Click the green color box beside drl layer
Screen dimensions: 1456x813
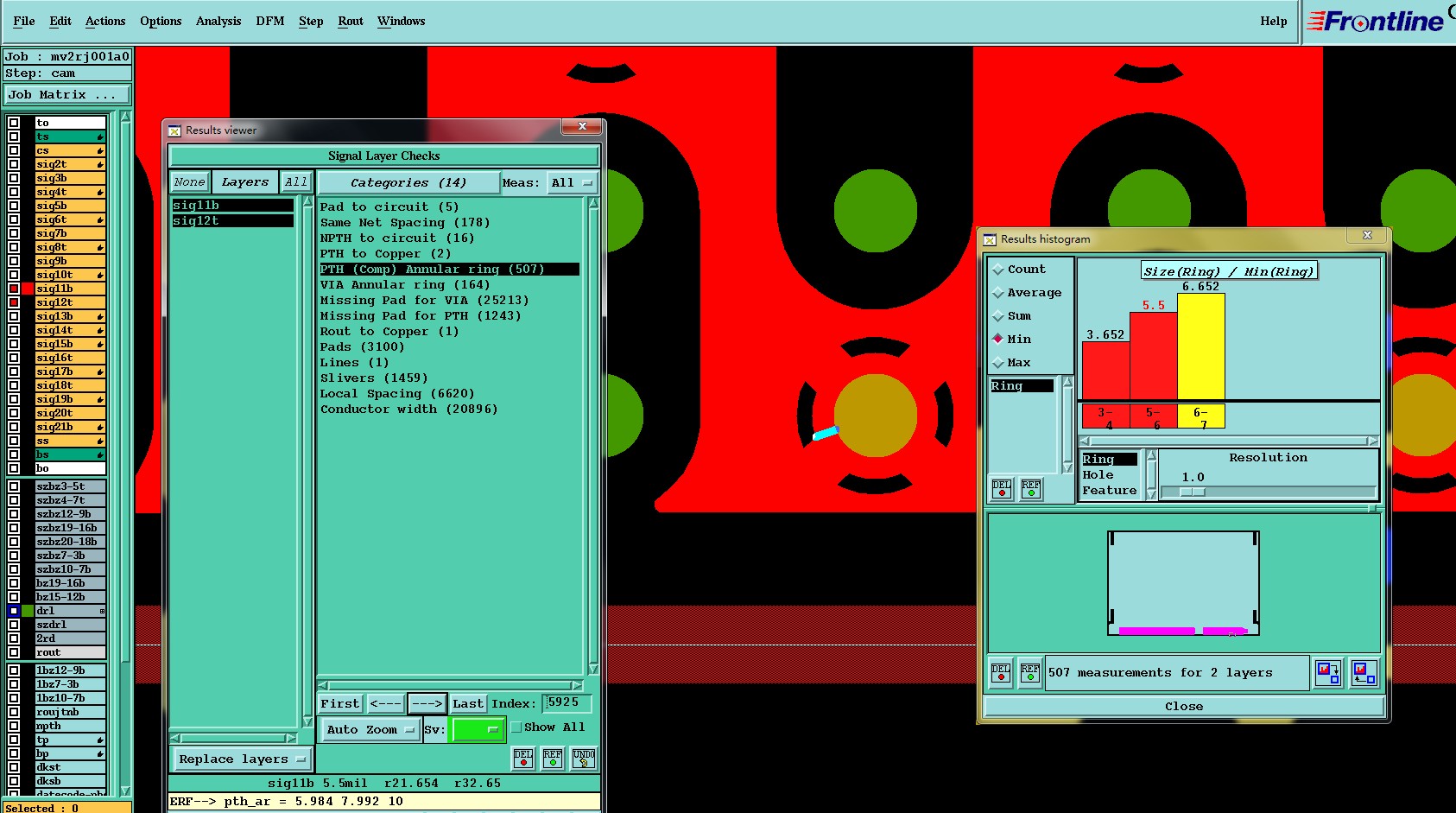pyautogui.click(x=28, y=611)
